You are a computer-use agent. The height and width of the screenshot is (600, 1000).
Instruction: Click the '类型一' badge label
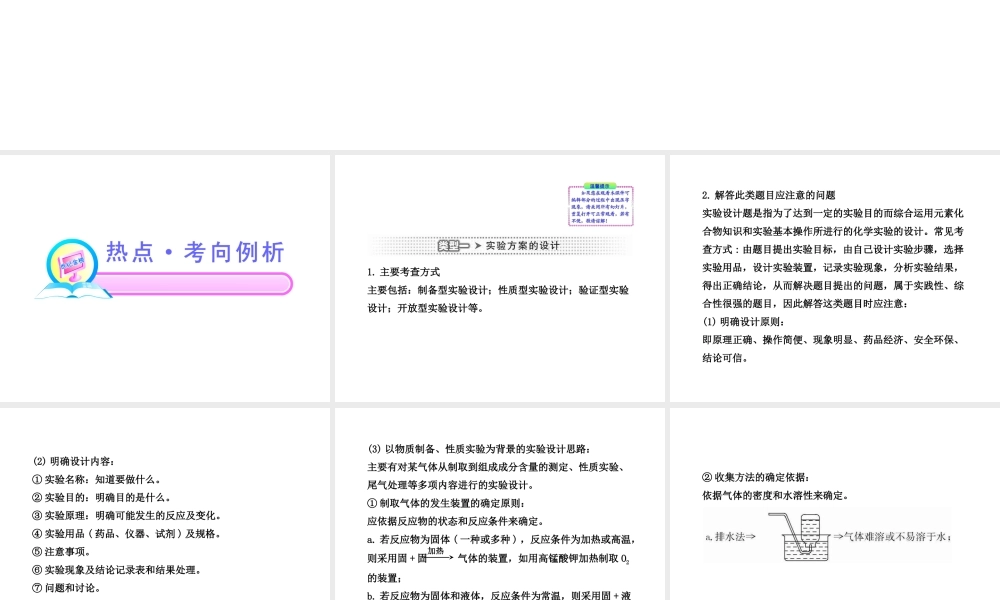pos(453,245)
